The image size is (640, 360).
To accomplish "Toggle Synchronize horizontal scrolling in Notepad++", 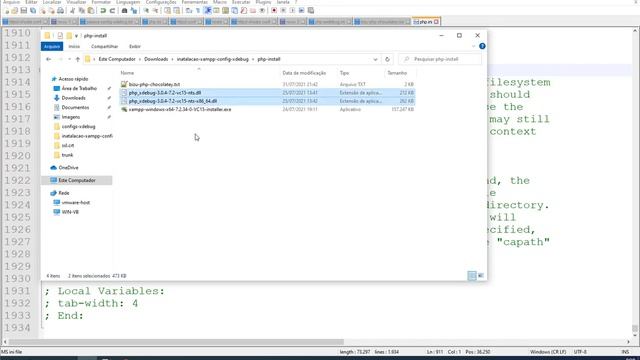I will click(x=176, y=11).
